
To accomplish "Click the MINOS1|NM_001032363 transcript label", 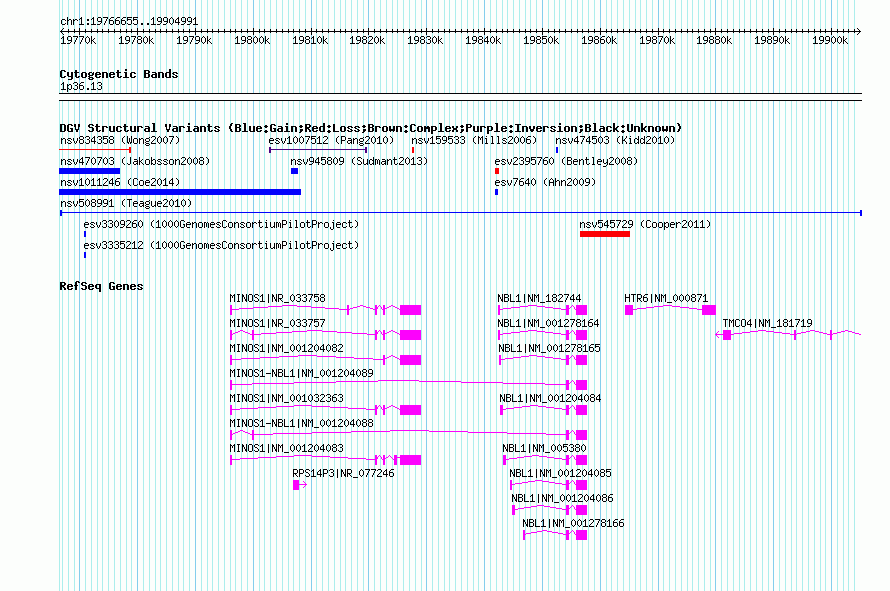I will 287,398.
